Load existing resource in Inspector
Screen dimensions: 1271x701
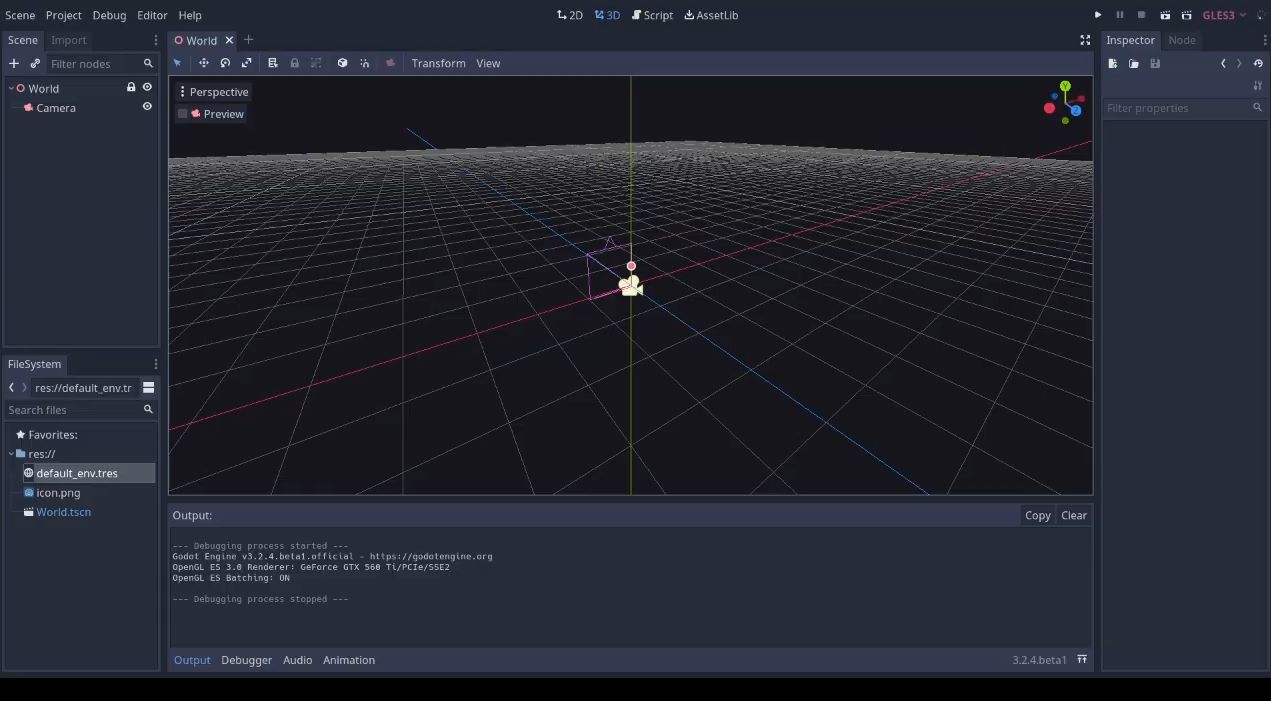click(1134, 63)
